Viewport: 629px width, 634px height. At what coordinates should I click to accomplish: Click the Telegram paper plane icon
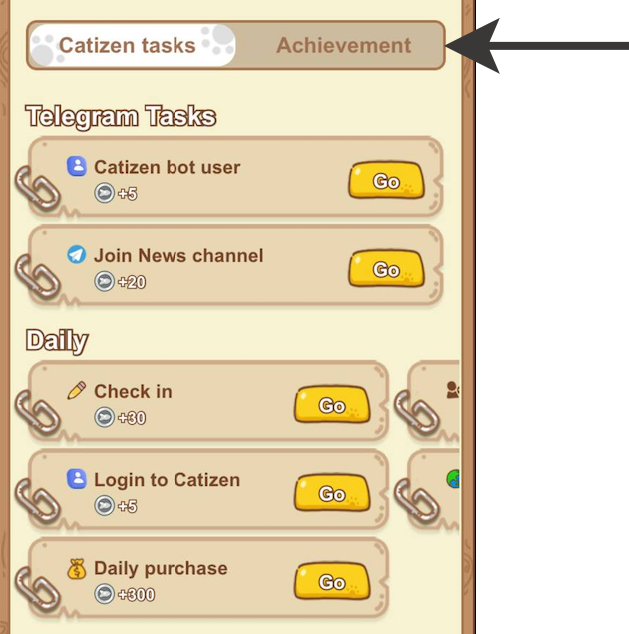click(76, 255)
